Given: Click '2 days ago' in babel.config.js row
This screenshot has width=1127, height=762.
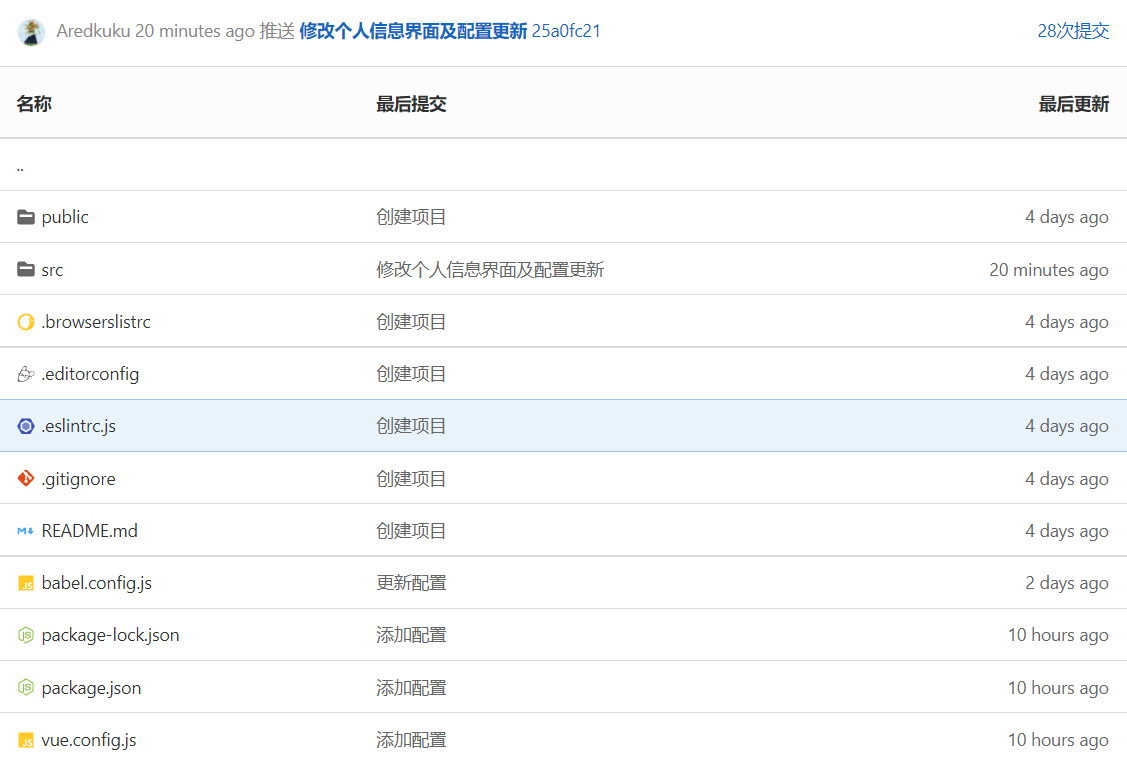Looking at the screenshot, I should [1067, 583].
